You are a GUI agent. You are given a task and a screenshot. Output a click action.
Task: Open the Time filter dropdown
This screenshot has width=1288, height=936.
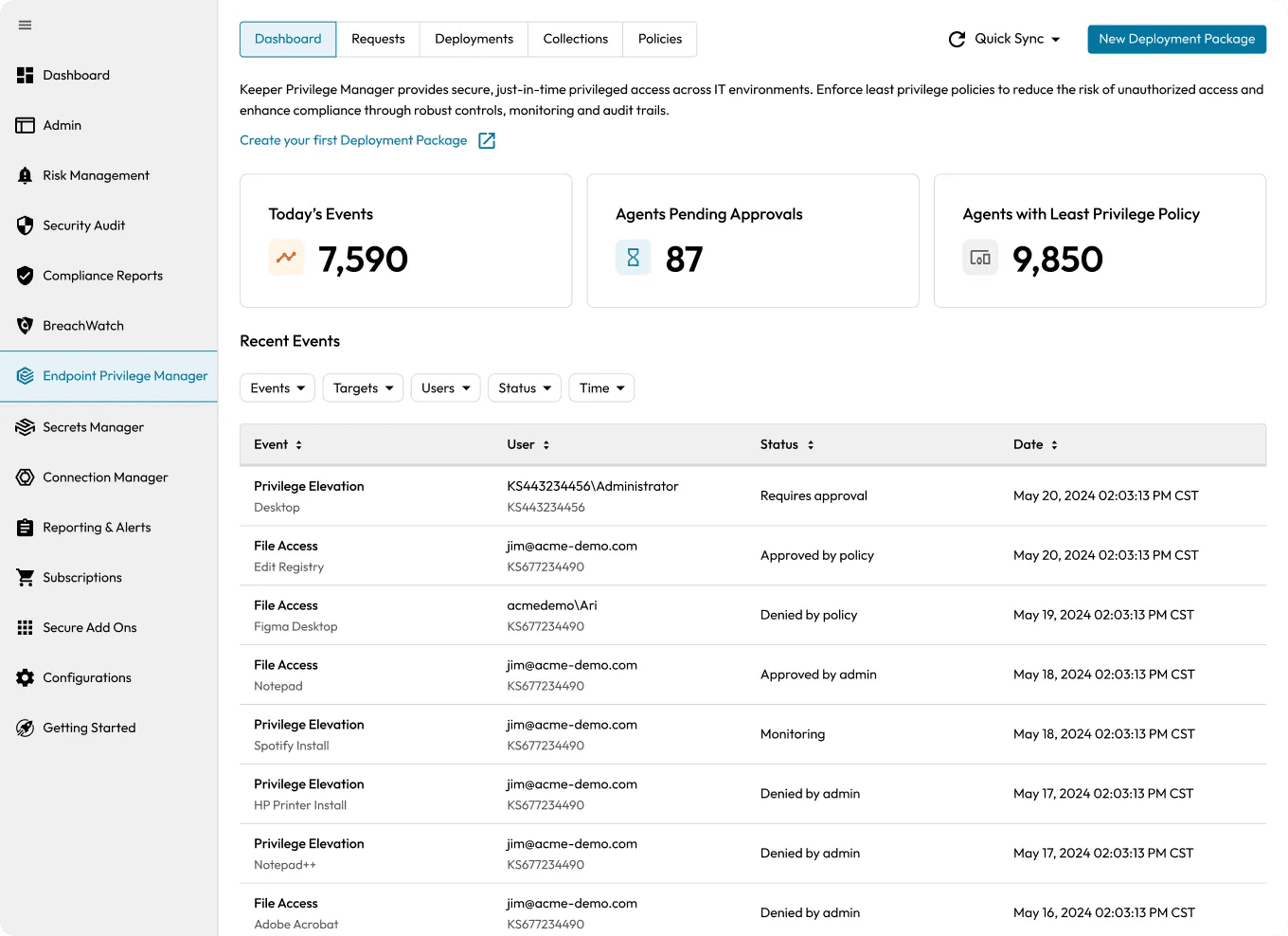[x=601, y=388]
